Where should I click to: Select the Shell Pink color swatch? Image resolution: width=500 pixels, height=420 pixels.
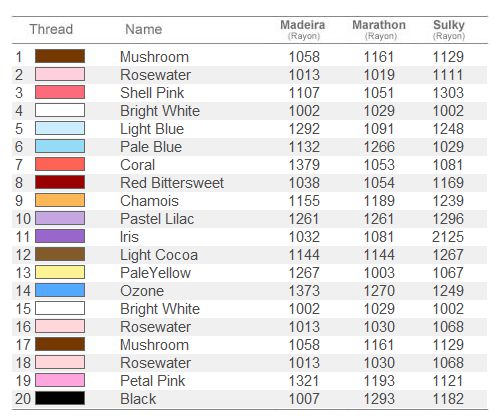click(x=60, y=92)
